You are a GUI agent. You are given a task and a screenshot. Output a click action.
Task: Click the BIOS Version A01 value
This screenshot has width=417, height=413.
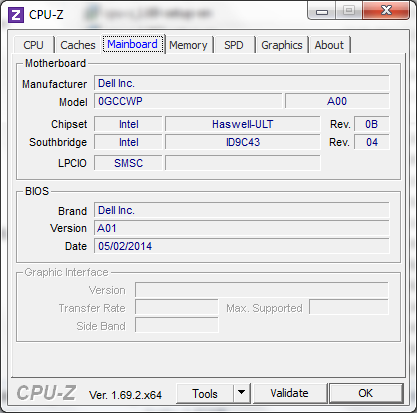[242, 228]
